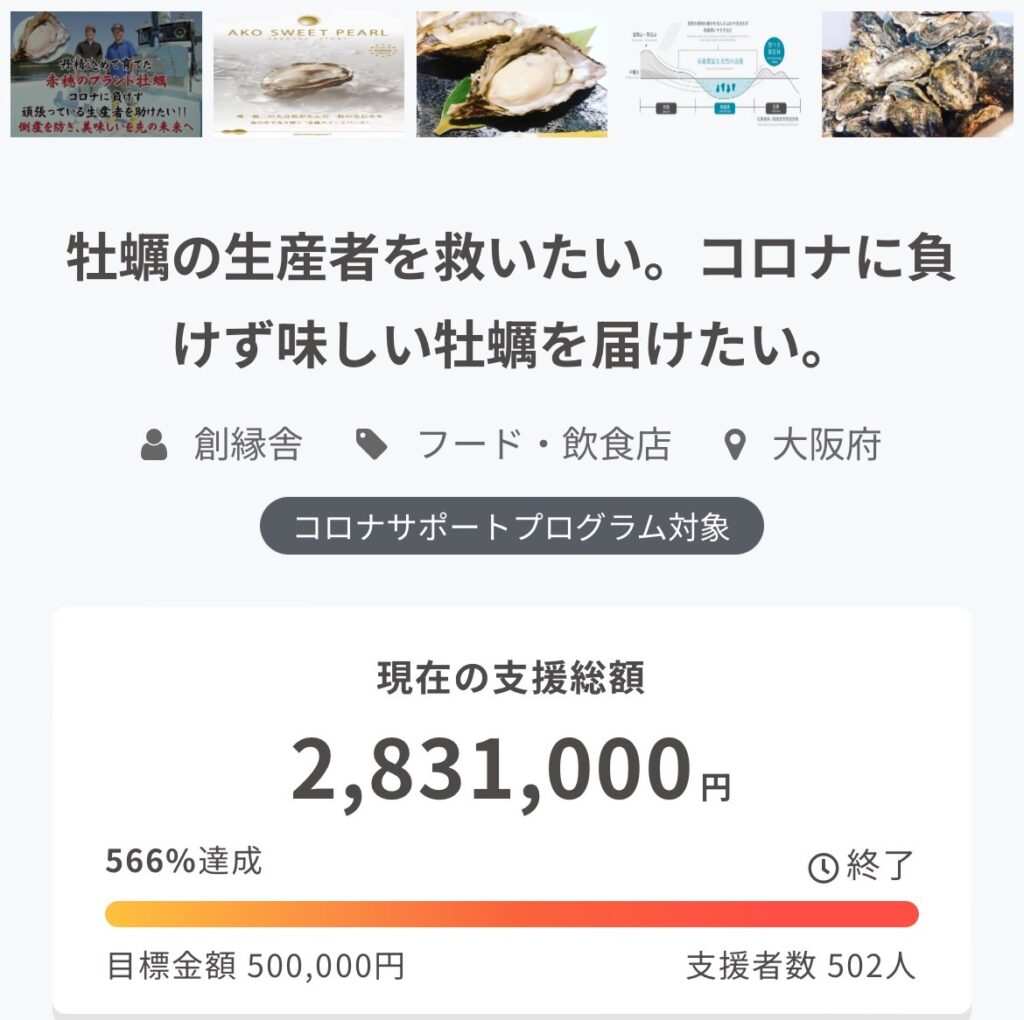The width and height of the screenshot is (1024, 1020).
Task: Select the AKO SWEET PEARL thumbnail
Action: tap(309, 74)
